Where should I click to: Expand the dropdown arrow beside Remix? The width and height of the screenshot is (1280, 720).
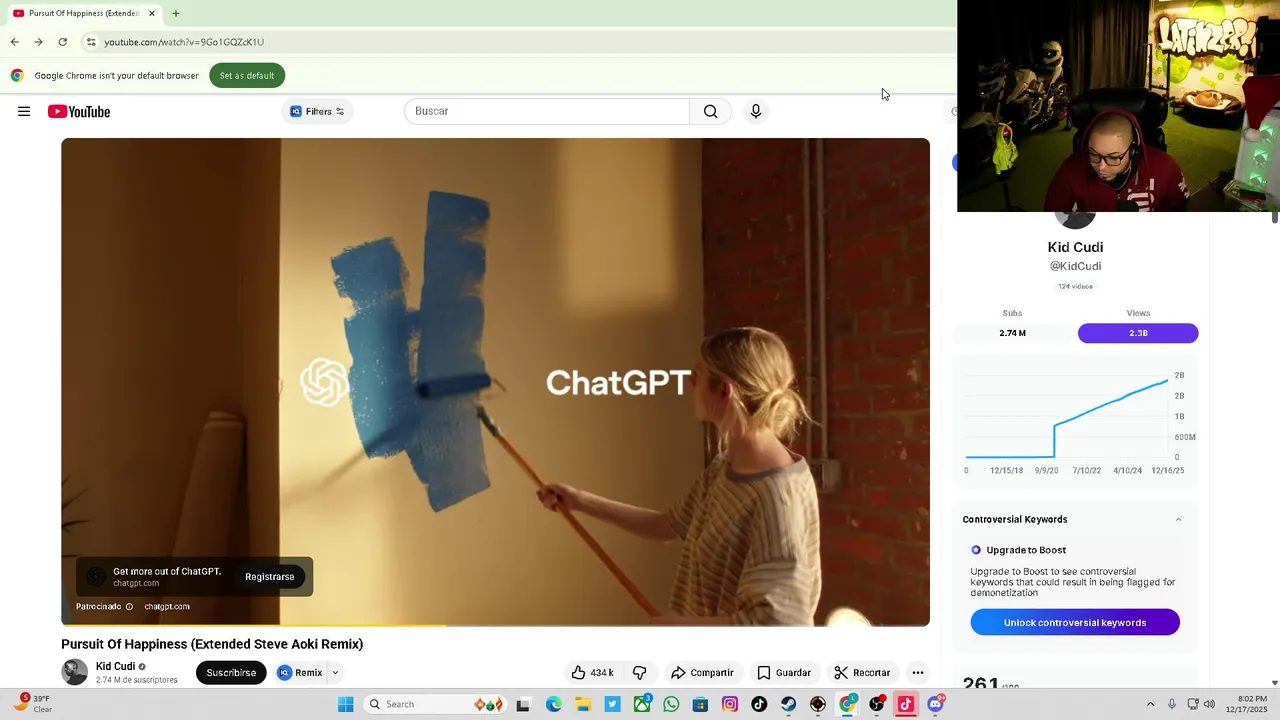click(335, 672)
